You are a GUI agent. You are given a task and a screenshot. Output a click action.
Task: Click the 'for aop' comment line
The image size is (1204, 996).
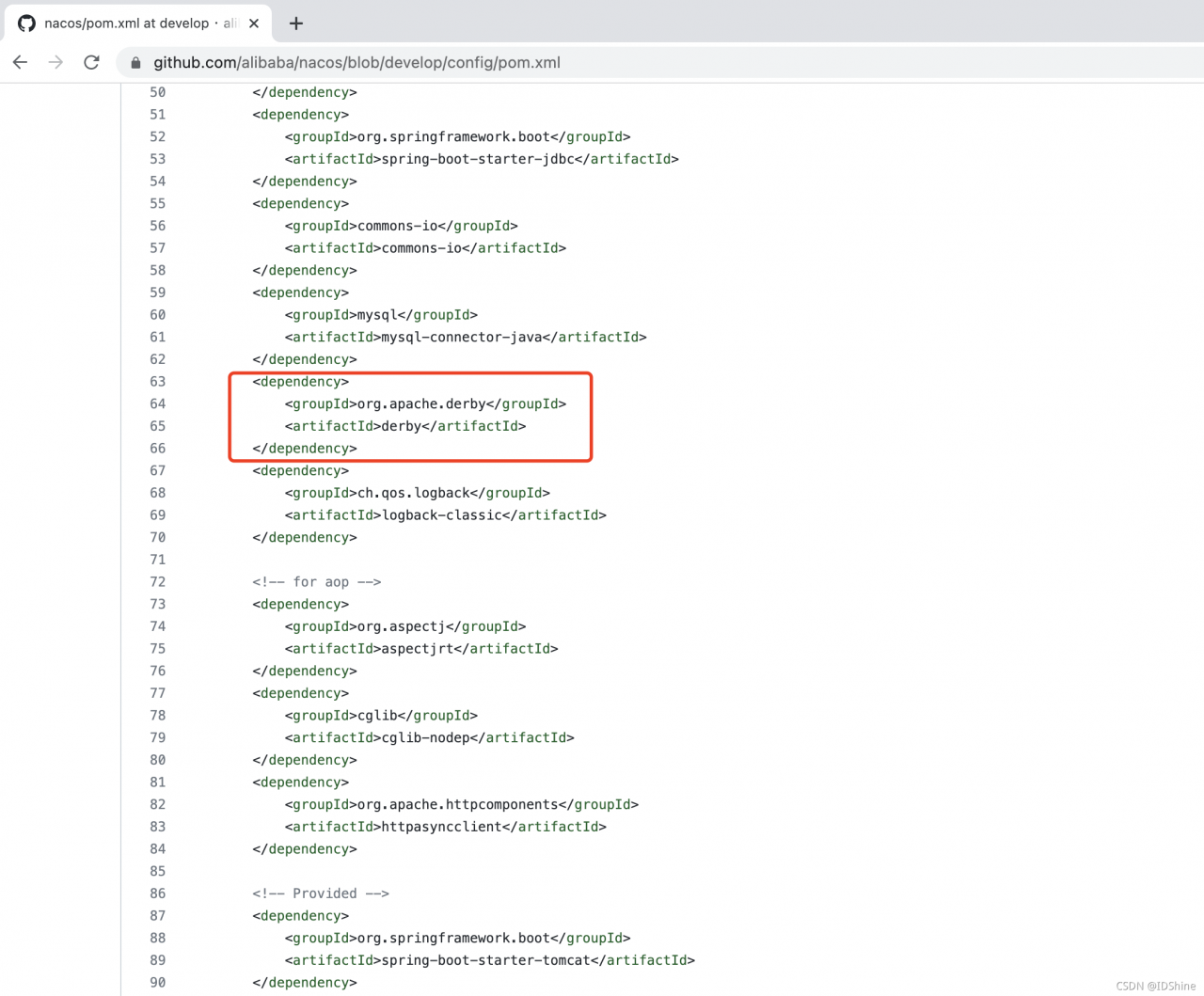pyautogui.click(x=317, y=582)
